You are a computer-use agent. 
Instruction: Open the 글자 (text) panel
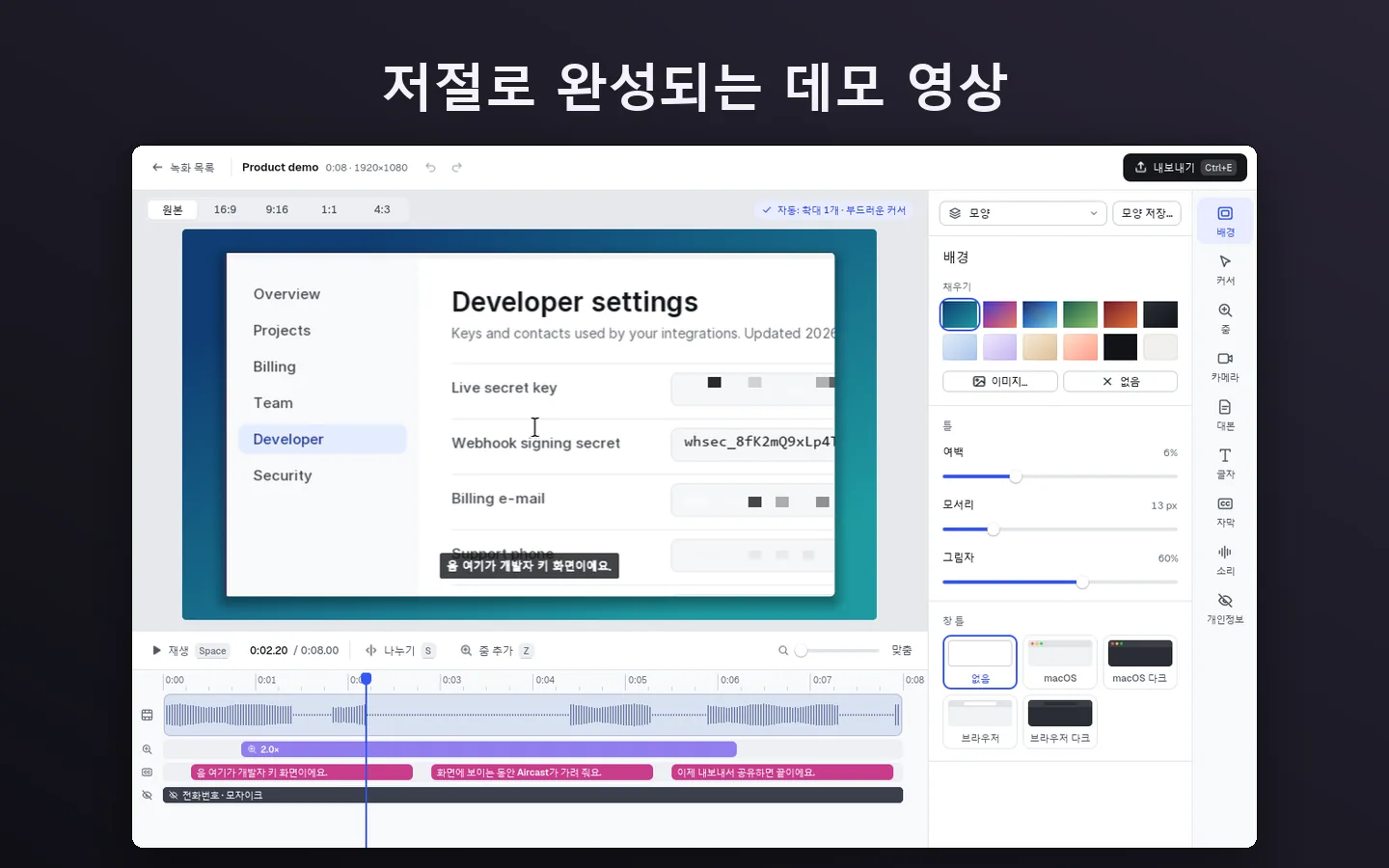[x=1225, y=463]
